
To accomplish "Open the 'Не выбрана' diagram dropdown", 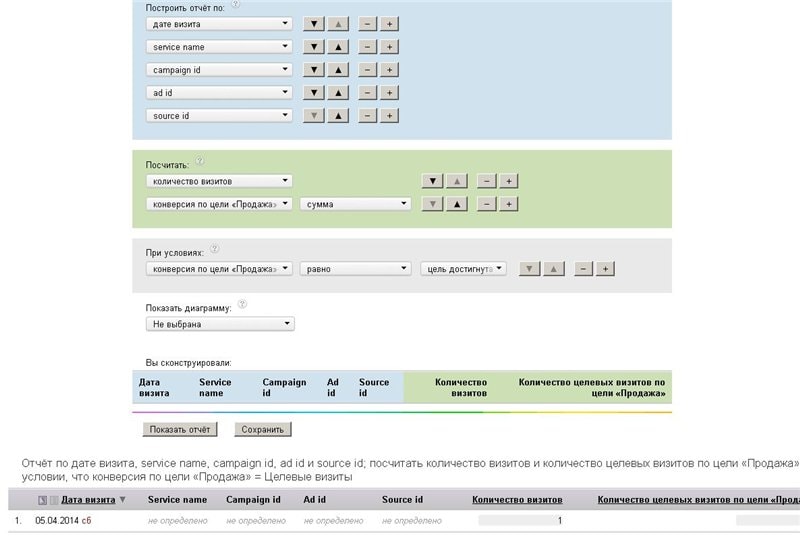I will tap(220, 324).
